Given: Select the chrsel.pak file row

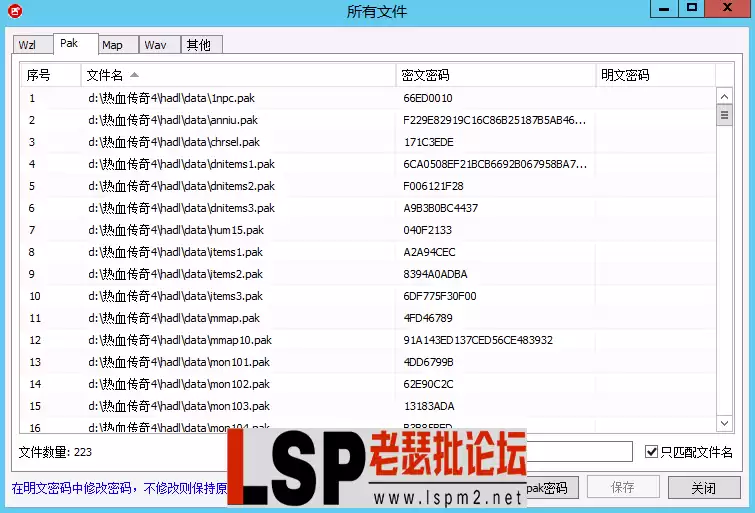Looking at the screenshot, I should tap(368, 142).
